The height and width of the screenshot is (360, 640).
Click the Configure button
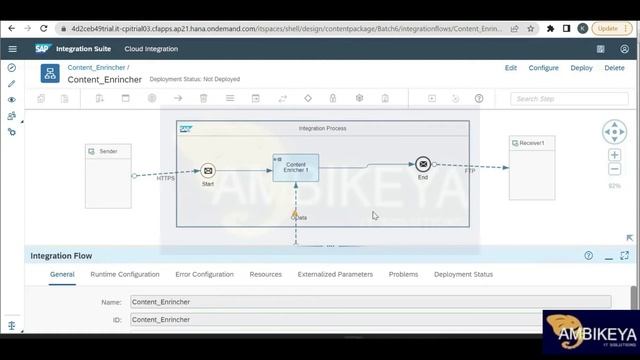click(x=543, y=68)
